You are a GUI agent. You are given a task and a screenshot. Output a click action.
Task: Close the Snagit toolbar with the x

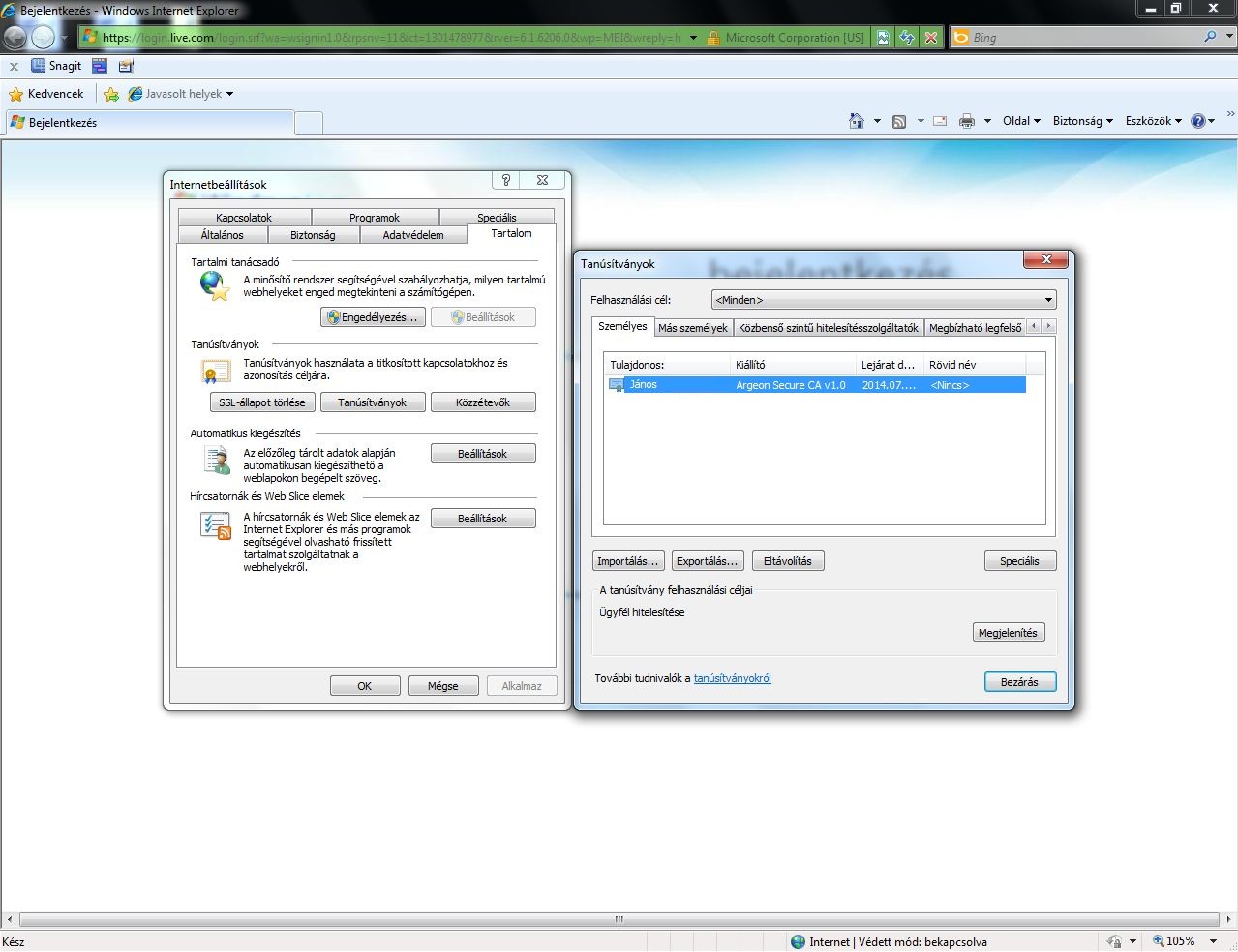(x=14, y=67)
